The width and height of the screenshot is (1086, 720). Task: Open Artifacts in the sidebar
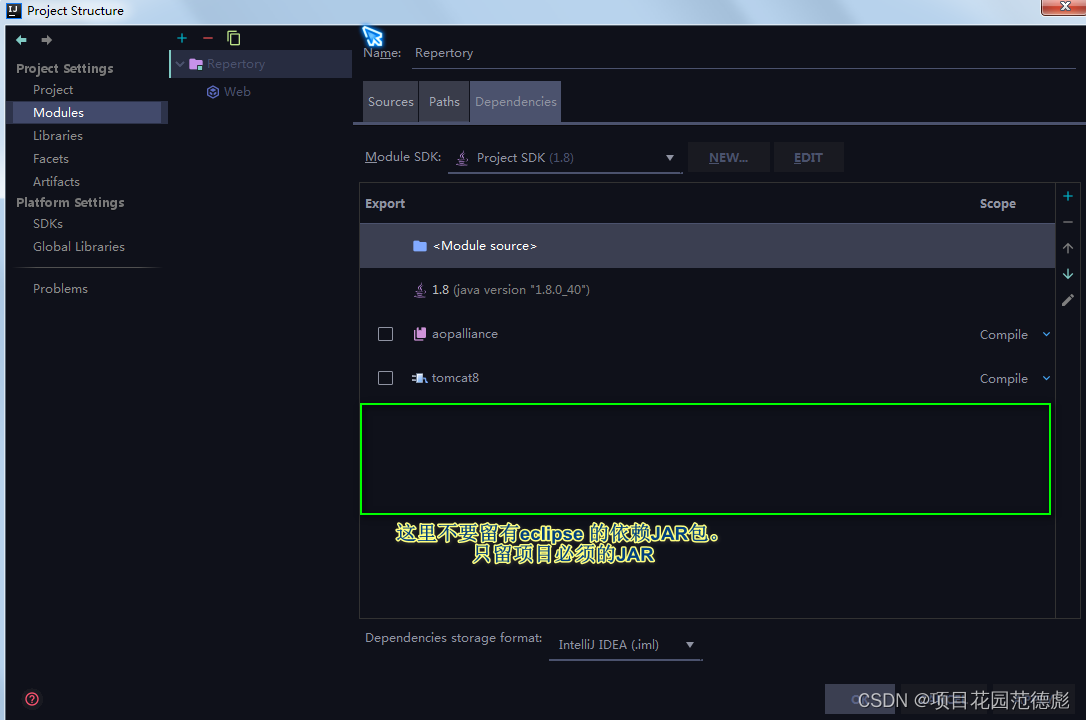point(56,181)
